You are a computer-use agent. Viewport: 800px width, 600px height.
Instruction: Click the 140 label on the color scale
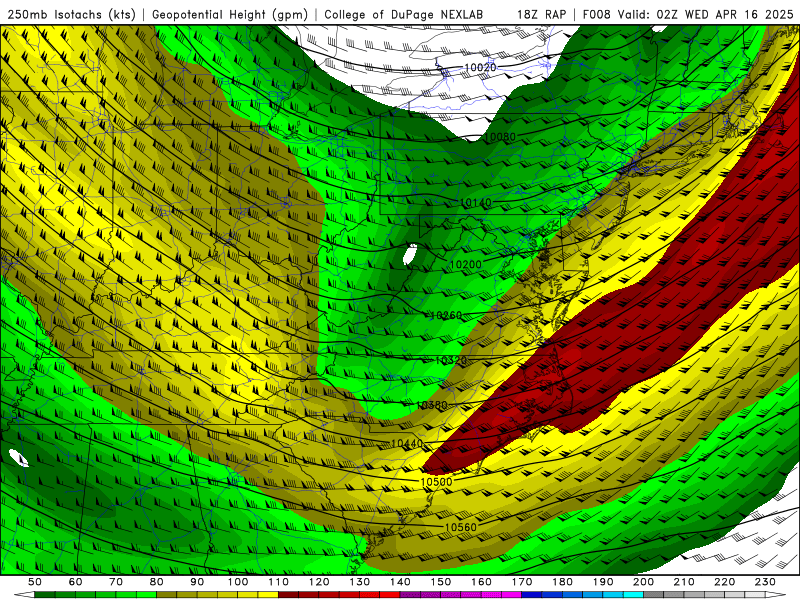pyautogui.click(x=400, y=582)
